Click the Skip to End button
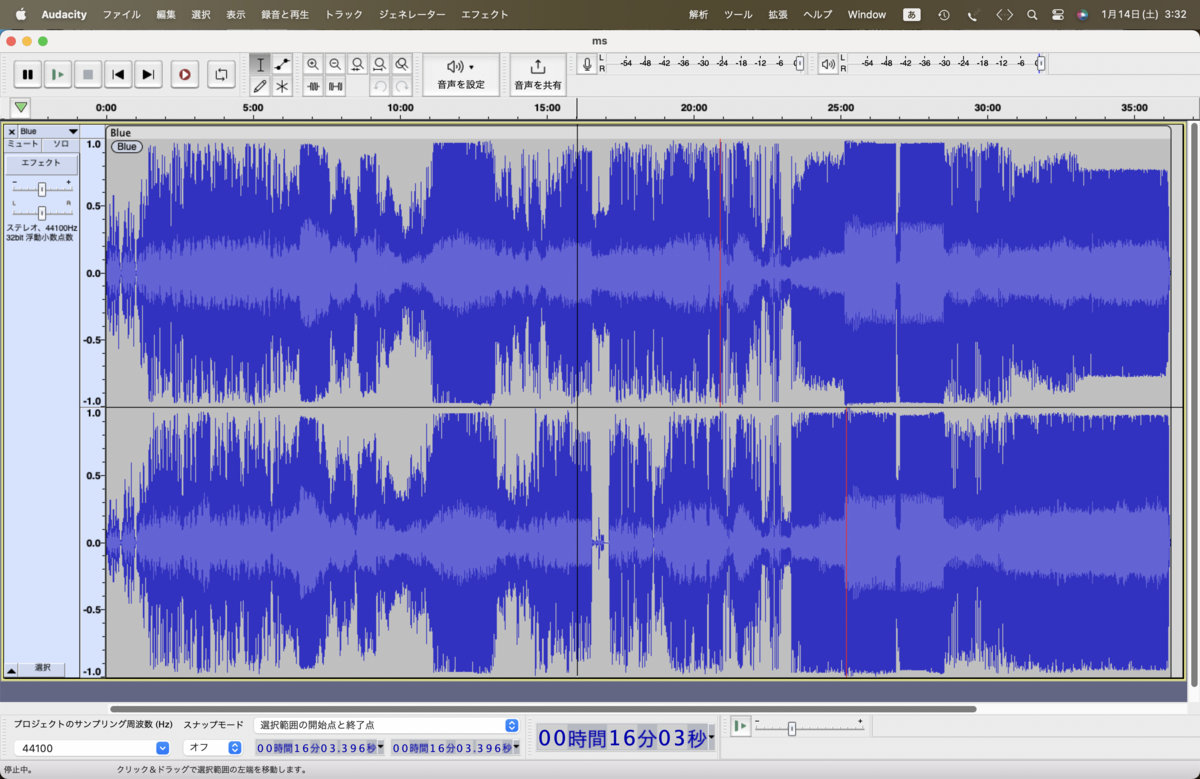 tap(148, 74)
